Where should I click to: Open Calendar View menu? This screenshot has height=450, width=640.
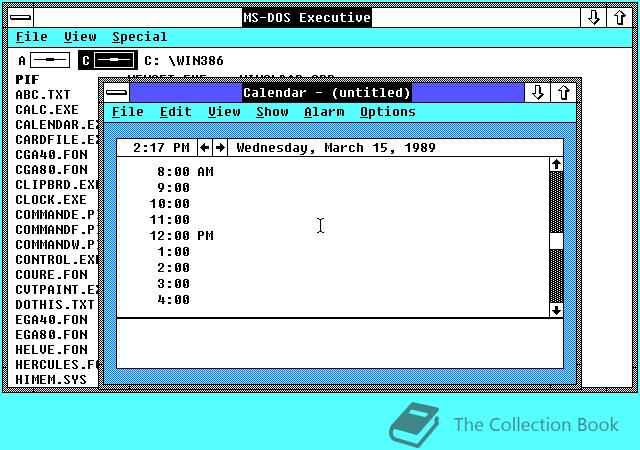224,112
